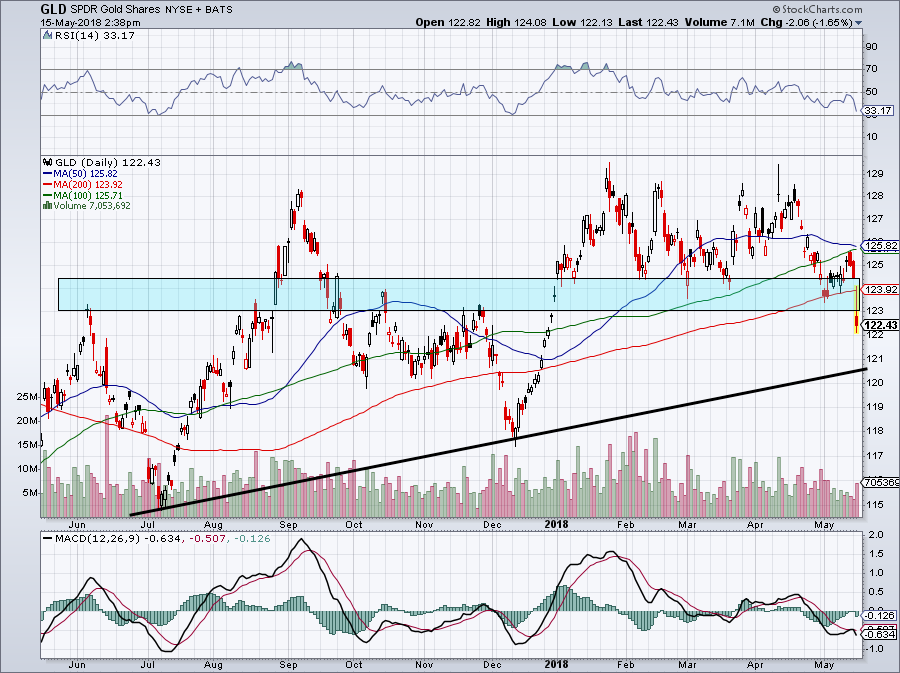Screen dimensions: 900x673
Task: Click the 5M label on the volume axis
Action: (x=29, y=493)
